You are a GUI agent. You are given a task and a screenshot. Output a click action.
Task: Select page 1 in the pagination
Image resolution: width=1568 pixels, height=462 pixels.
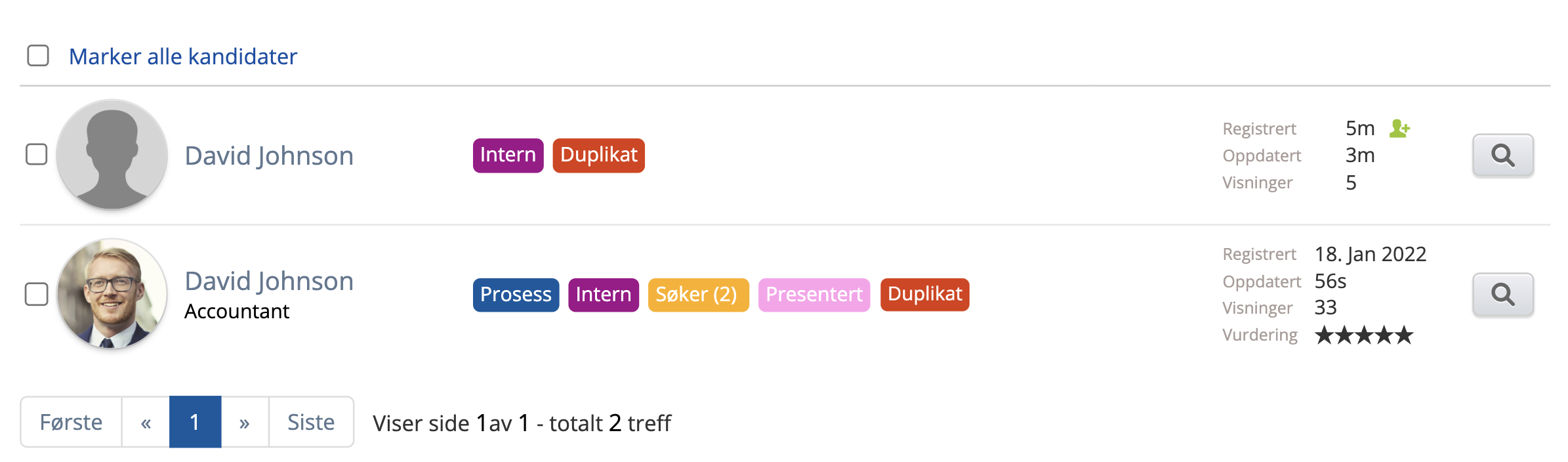point(195,422)
